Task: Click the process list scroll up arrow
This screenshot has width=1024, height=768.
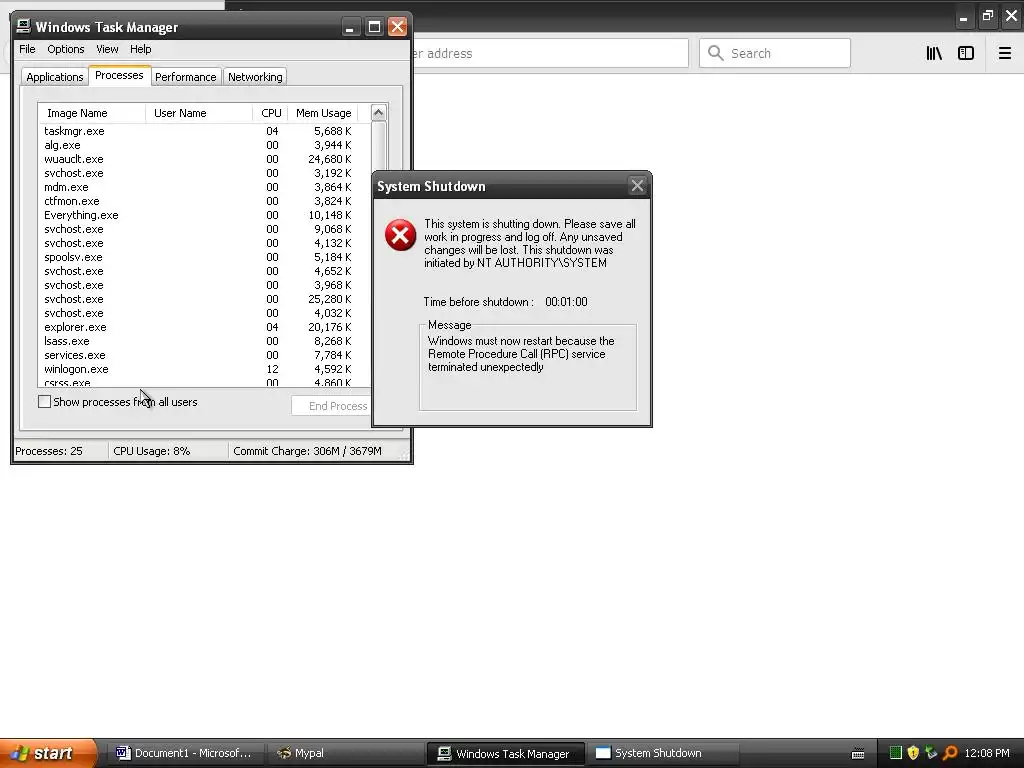Action: click(x=378, y=112)
